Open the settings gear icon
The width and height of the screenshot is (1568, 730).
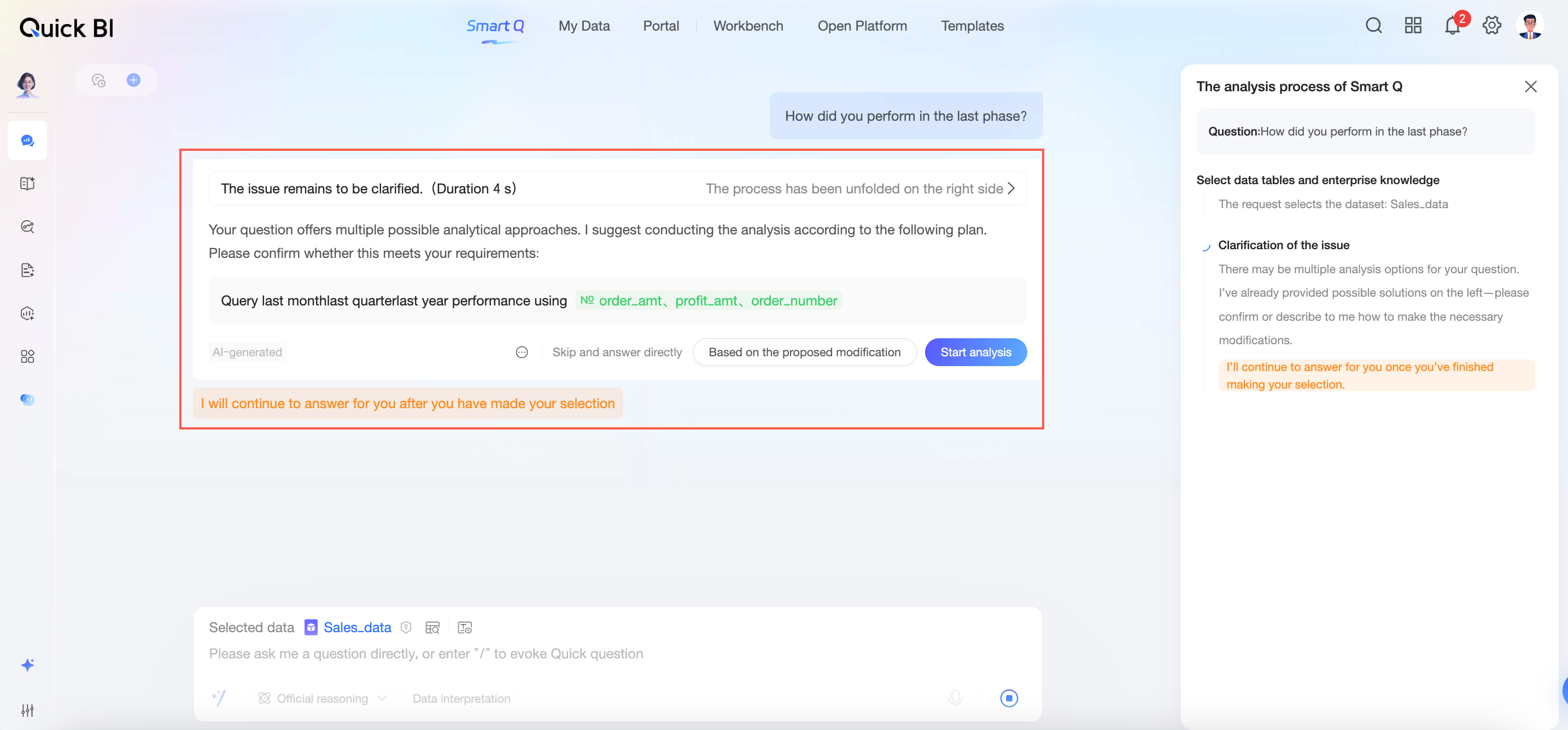coord(1491,26)
